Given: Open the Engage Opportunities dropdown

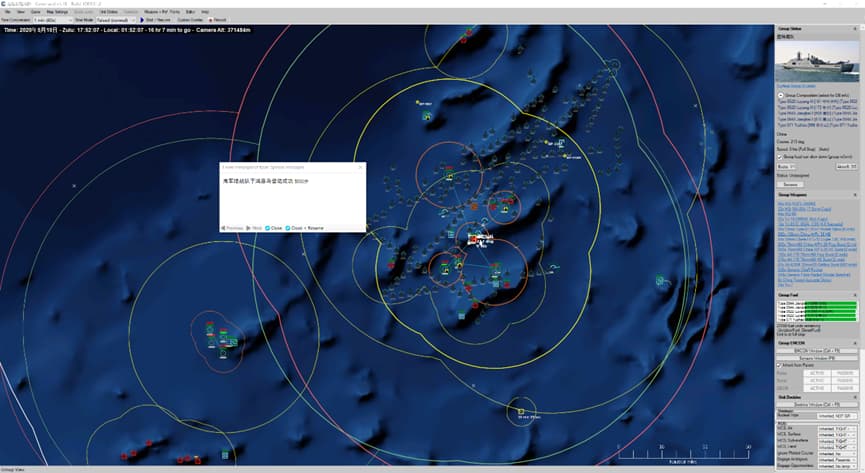Looking at the screenshot, I should [837, 466].
